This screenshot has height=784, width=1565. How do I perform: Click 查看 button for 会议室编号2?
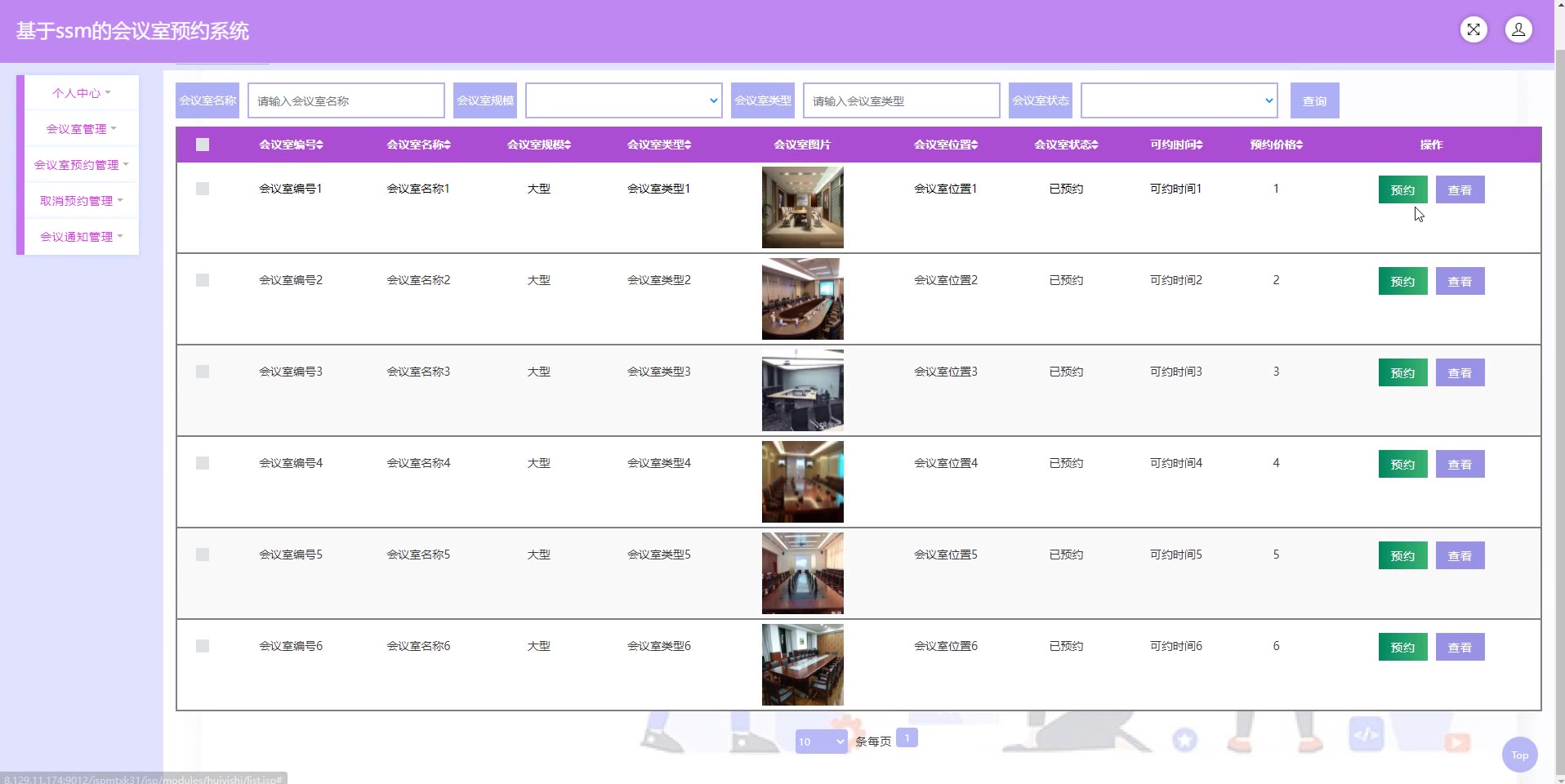(x=1460, y=281)
